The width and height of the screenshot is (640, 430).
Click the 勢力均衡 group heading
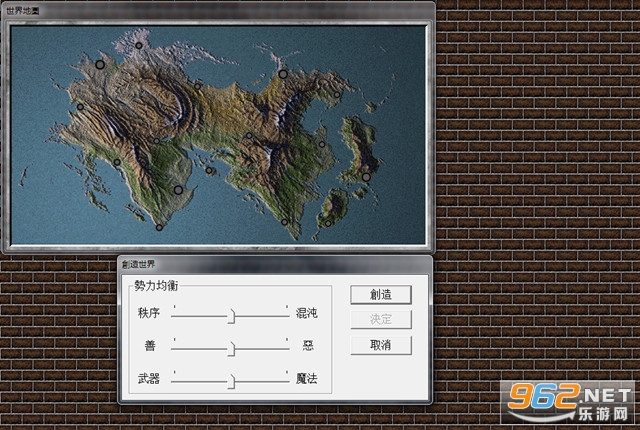156,286
